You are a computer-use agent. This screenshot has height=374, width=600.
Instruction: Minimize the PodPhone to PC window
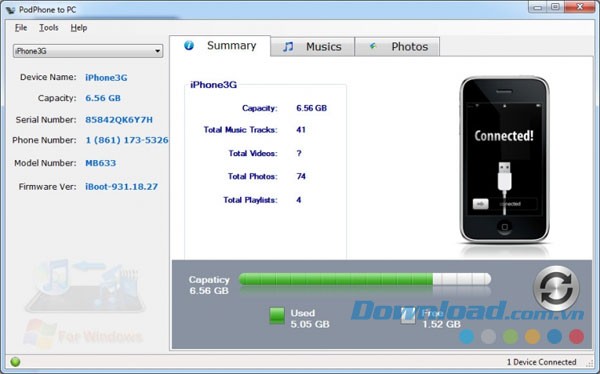click(538, 7)
